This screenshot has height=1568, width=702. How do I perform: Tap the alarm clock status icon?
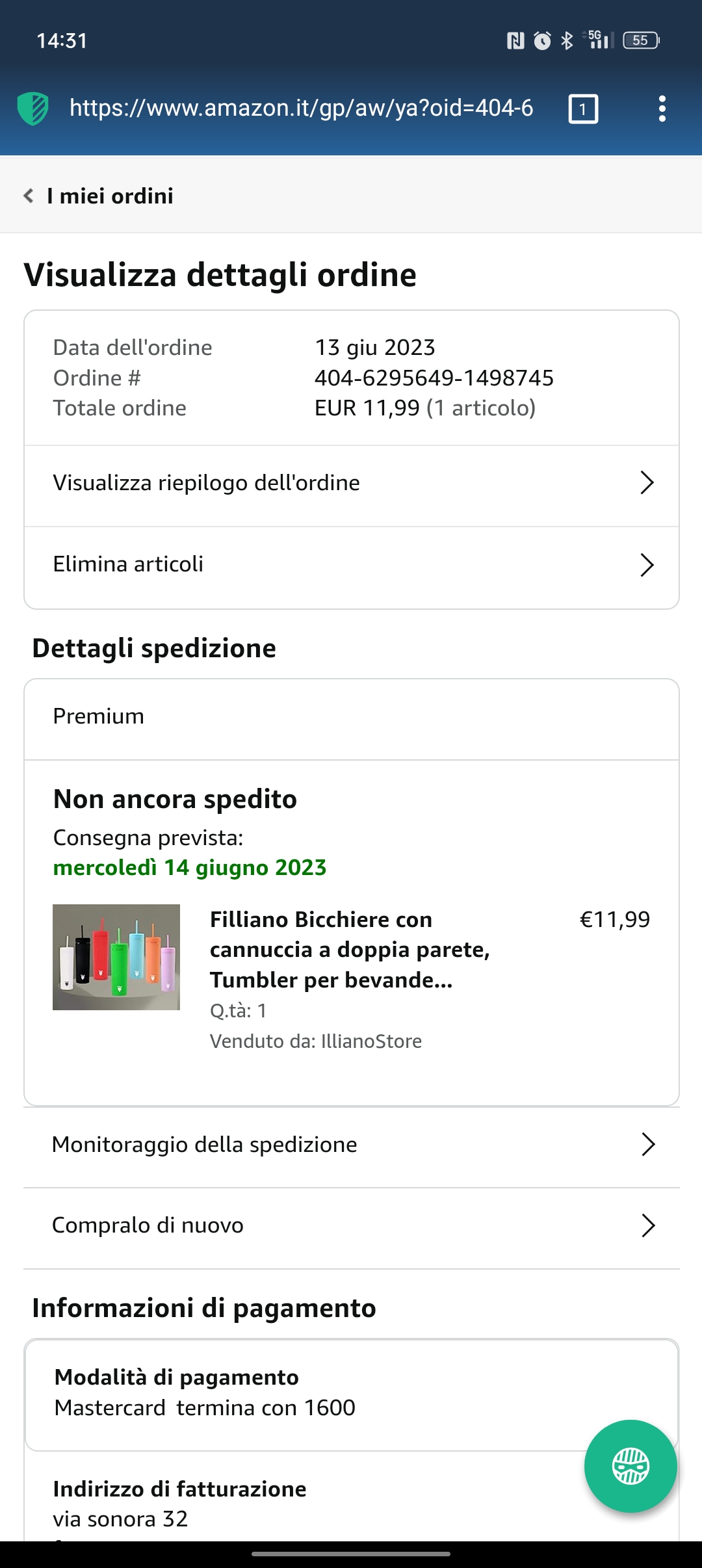pos(542,40)
